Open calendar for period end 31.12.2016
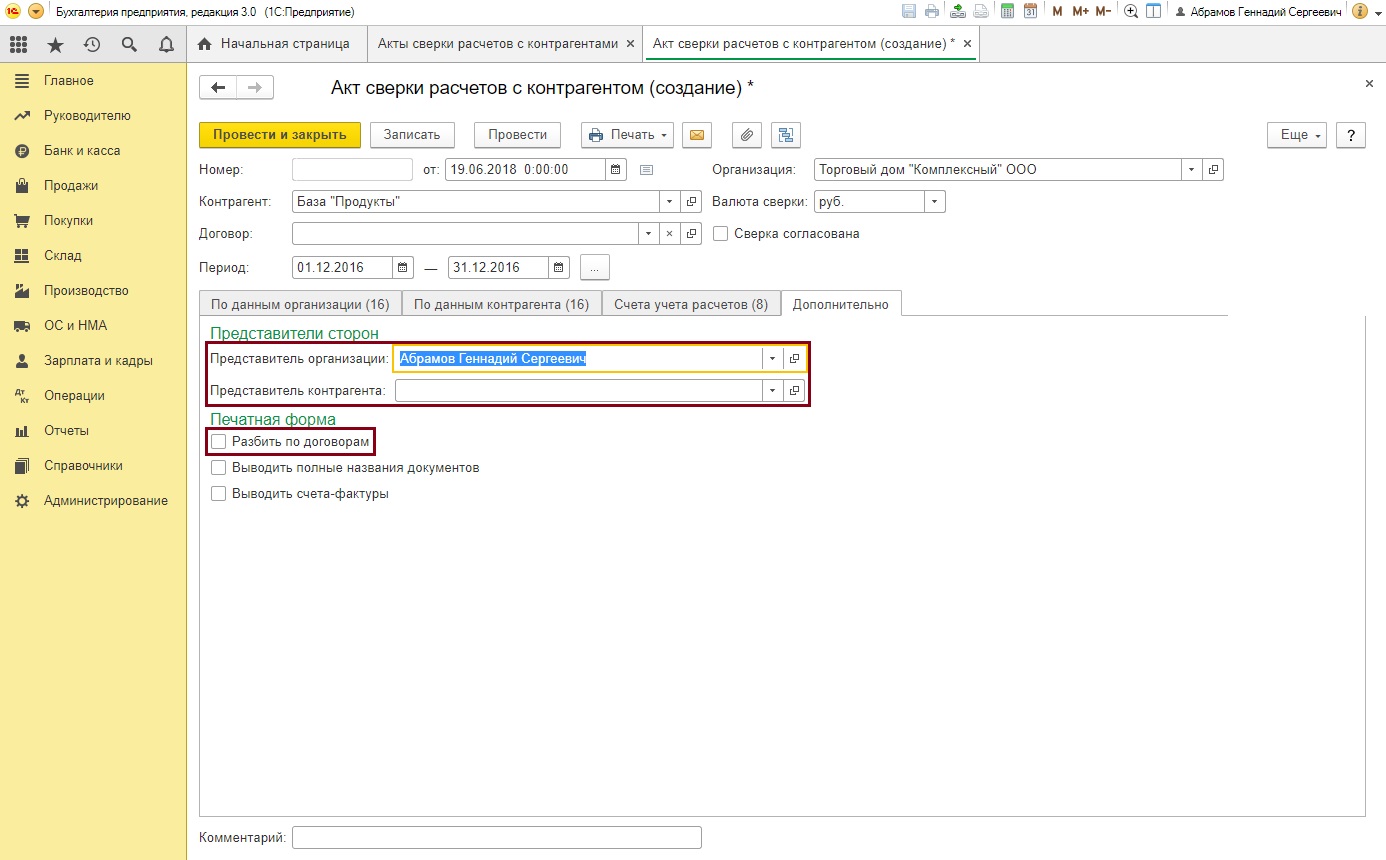 (x=559, y=268)
